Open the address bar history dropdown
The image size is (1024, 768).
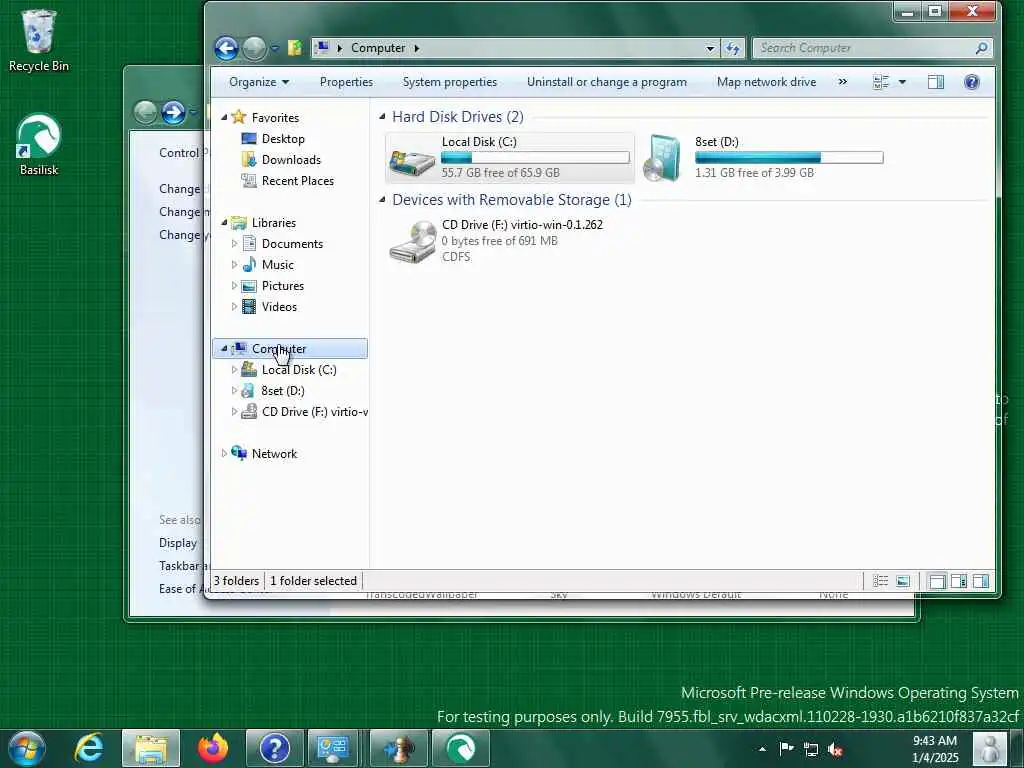click(x=710, y=48)
